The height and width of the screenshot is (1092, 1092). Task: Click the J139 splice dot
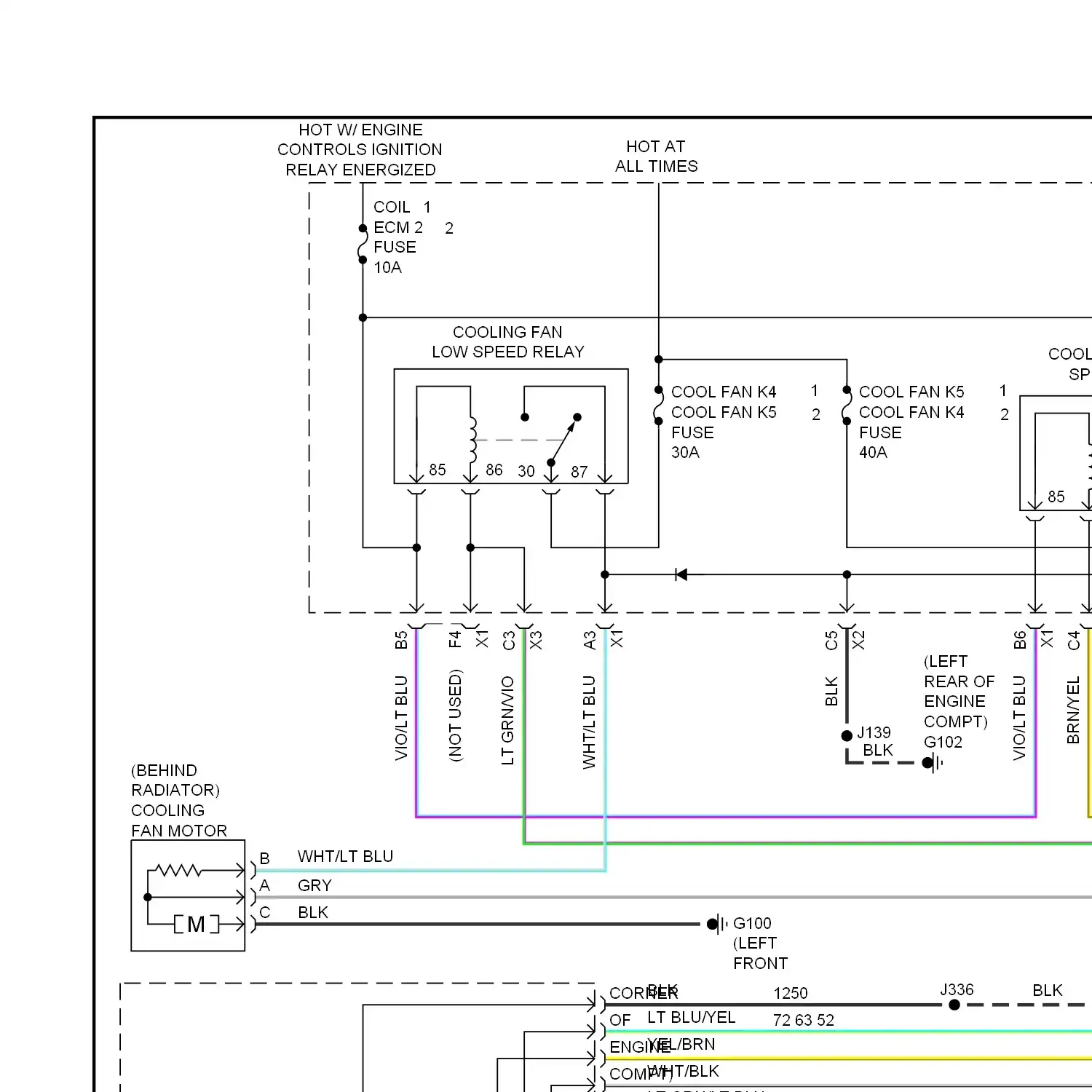(847, 736)
